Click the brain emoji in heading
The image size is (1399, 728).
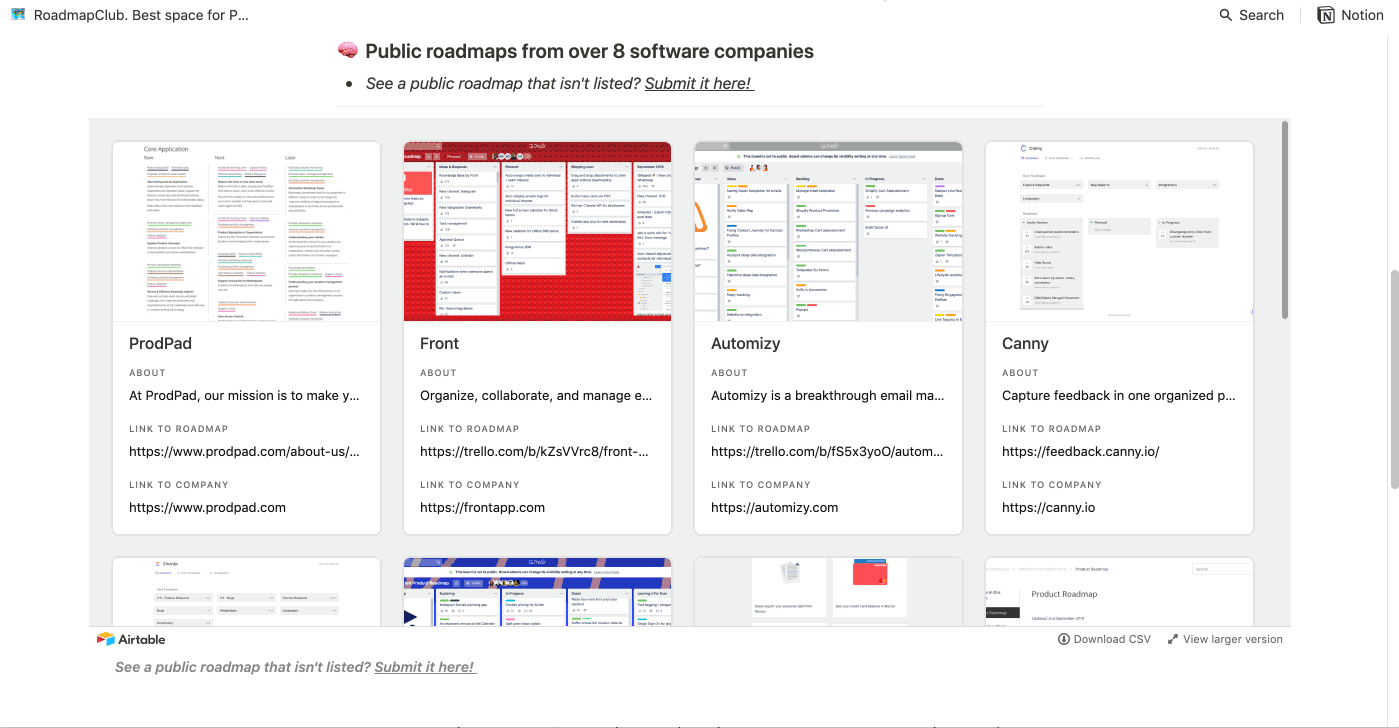click(347, 51)
